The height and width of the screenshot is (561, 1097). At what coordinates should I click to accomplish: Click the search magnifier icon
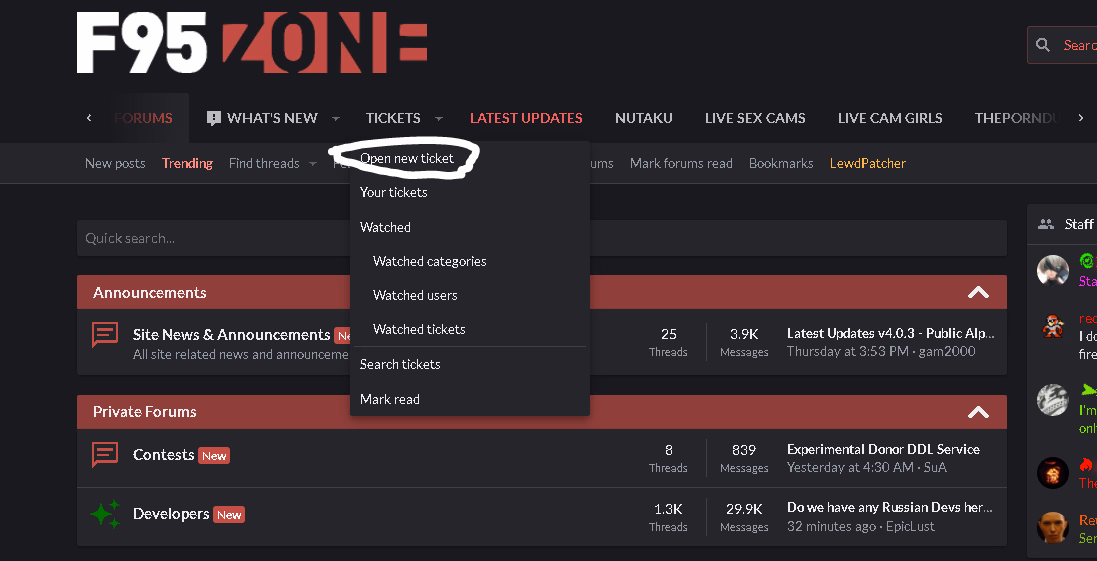(x=1042, y=45)
